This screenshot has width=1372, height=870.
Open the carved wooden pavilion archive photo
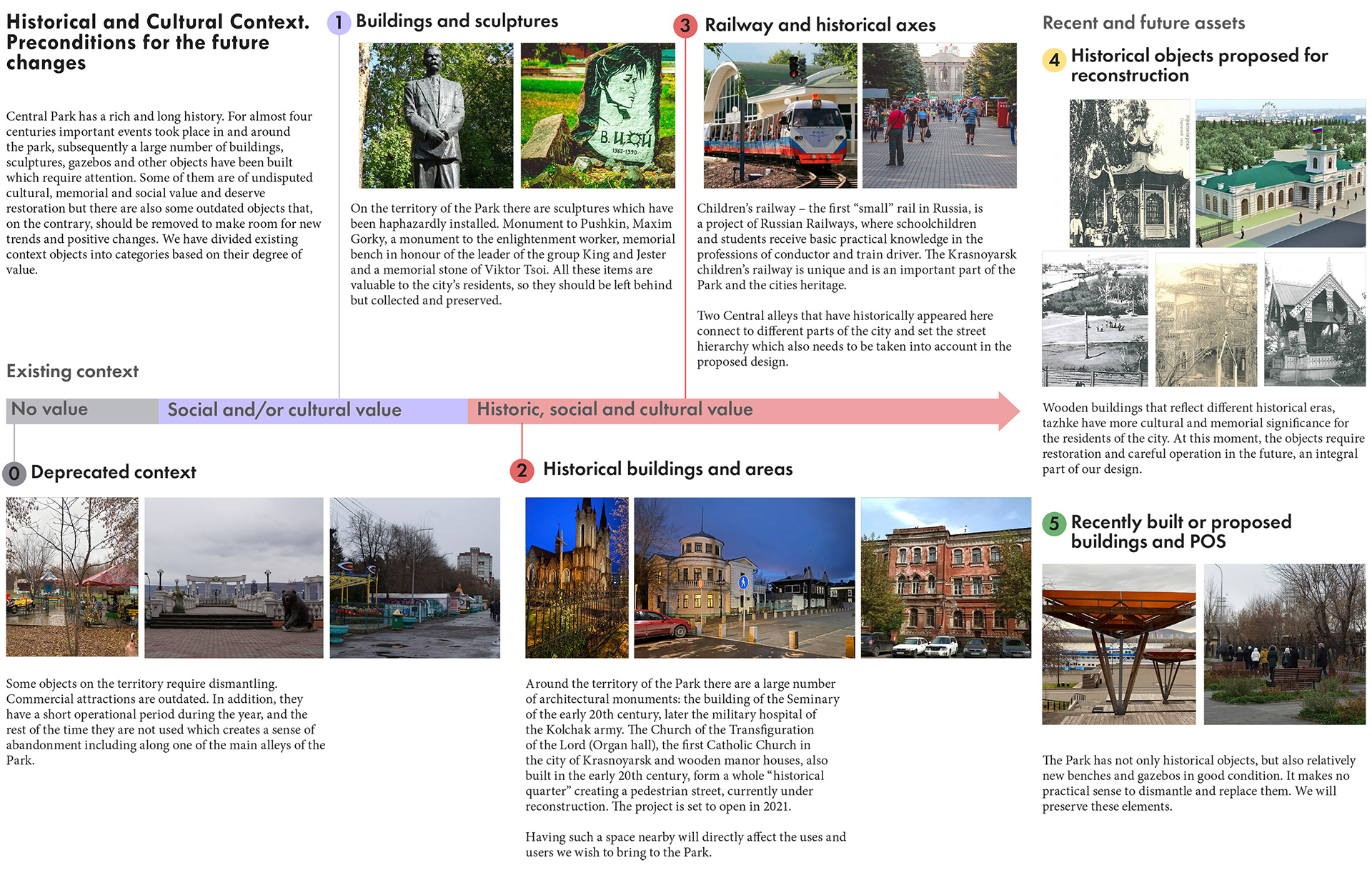click(x=1315, y=319)
